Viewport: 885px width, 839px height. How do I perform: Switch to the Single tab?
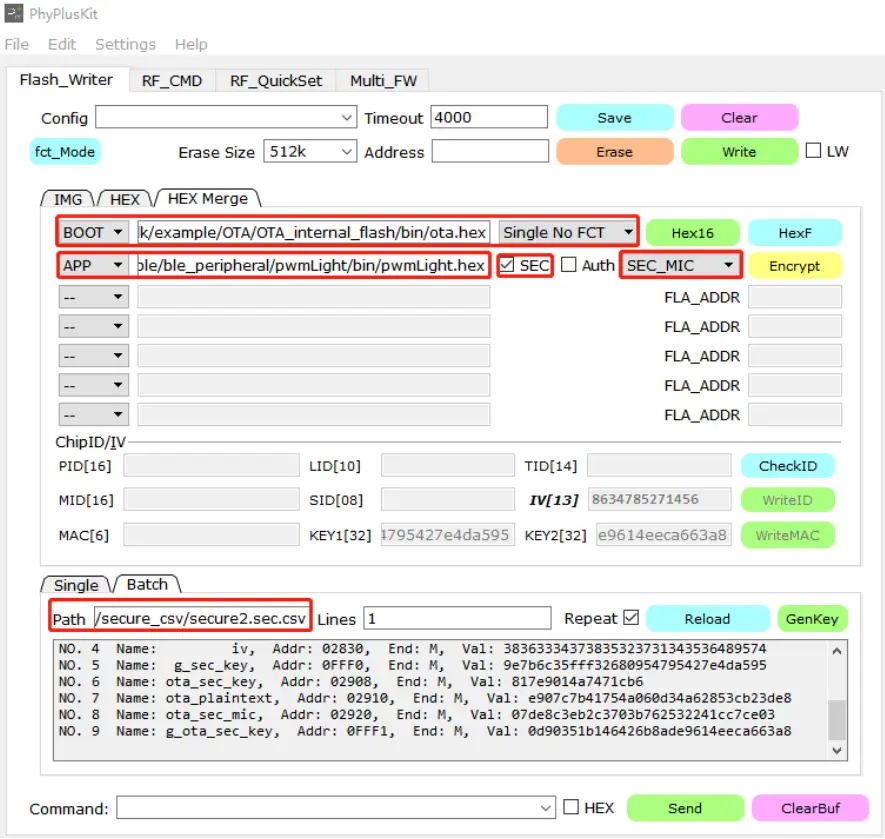[75, 585]
